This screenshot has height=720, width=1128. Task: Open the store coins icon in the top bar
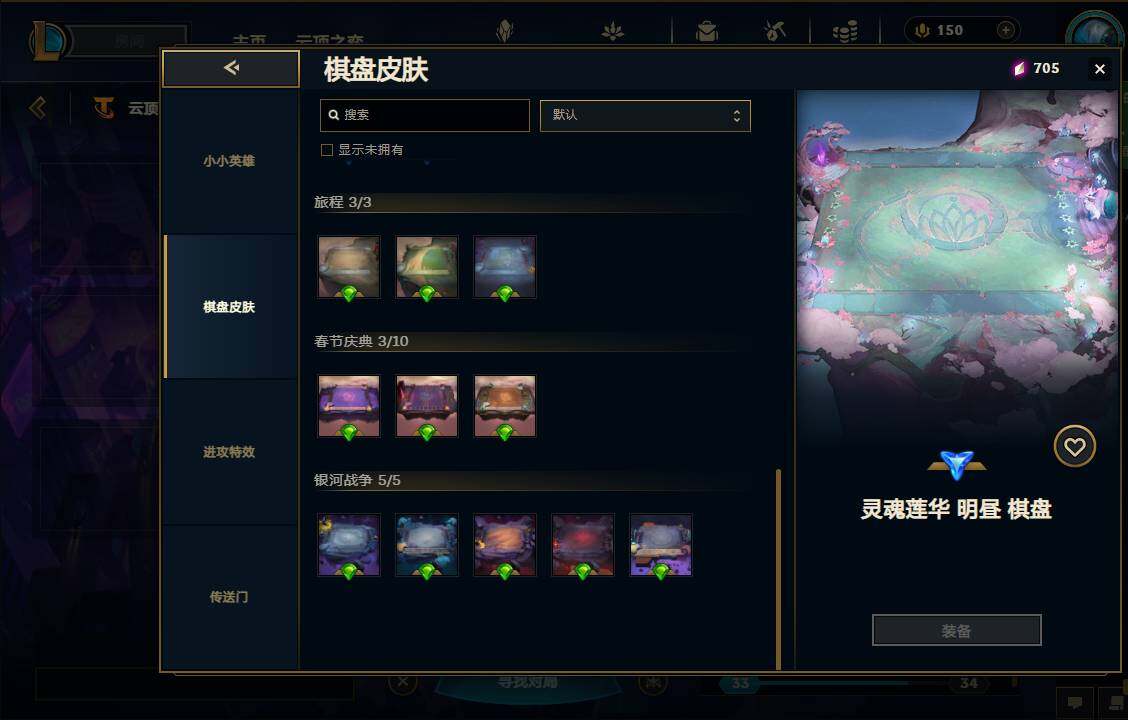(845, 31)
